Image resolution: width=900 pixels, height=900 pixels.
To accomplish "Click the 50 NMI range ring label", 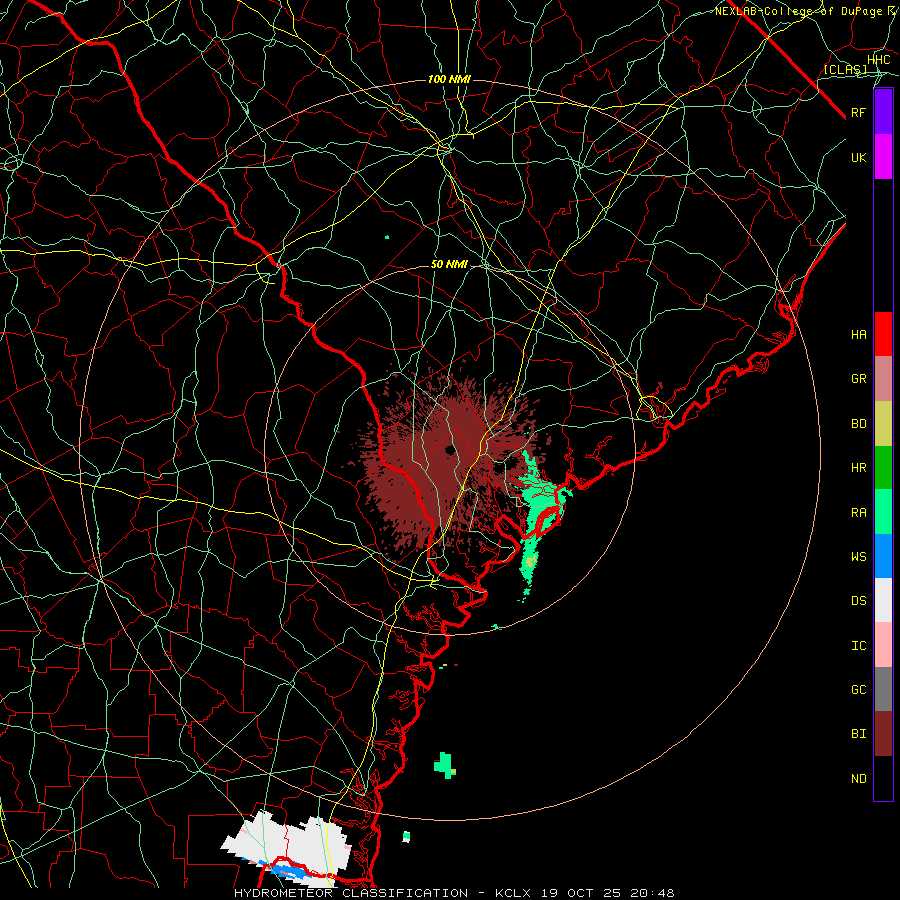I will click(x=449, y=265).
